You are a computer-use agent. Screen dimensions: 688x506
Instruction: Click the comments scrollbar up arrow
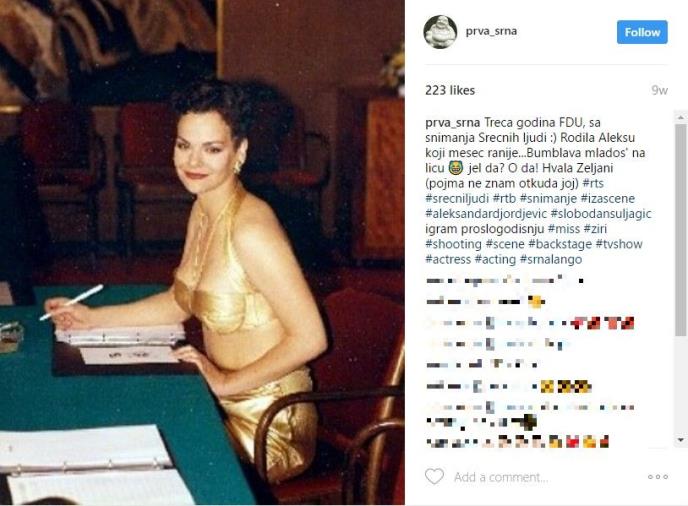(x=681, y=117)
